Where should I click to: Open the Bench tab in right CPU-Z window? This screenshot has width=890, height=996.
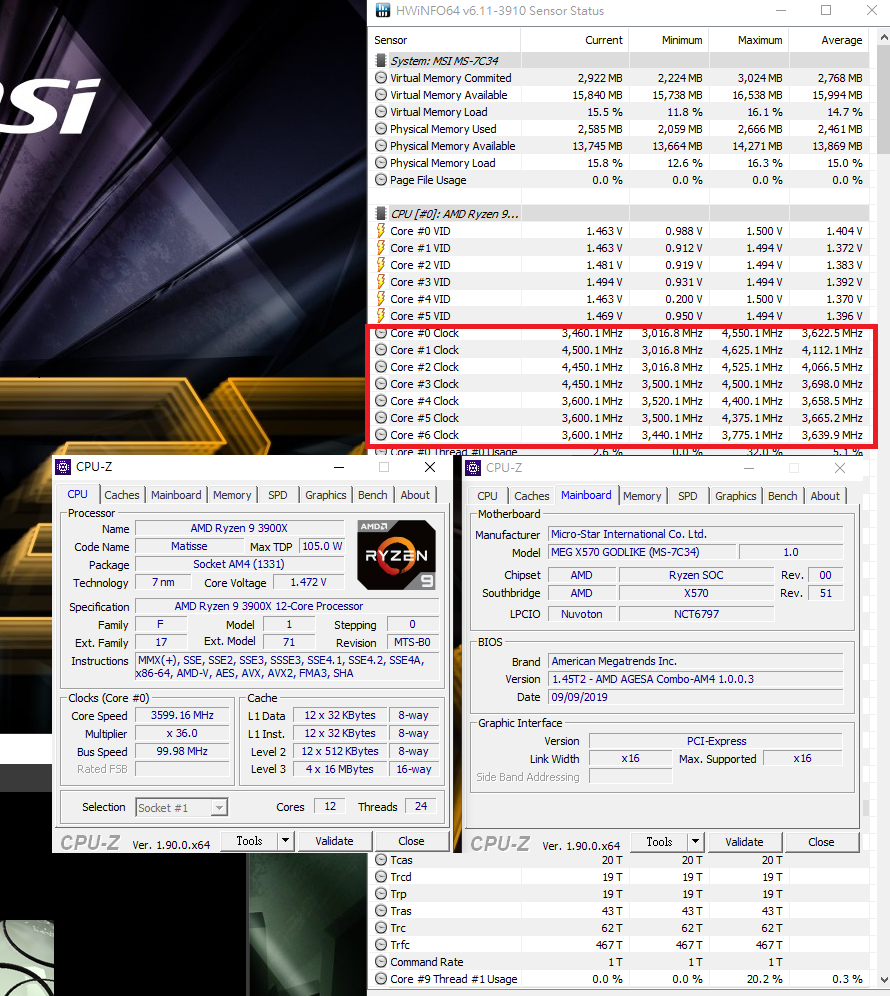(x=782, y=496)
